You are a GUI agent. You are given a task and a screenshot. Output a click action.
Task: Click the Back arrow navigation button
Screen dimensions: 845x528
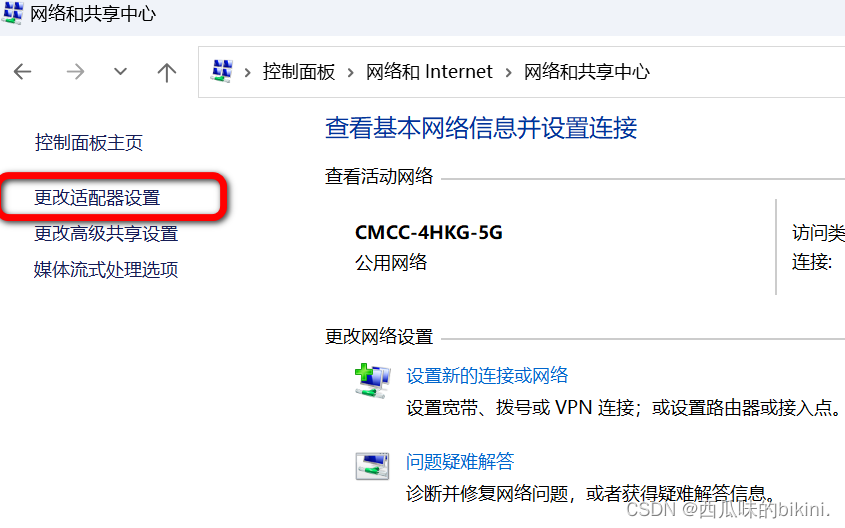click(x=23, y=72)
